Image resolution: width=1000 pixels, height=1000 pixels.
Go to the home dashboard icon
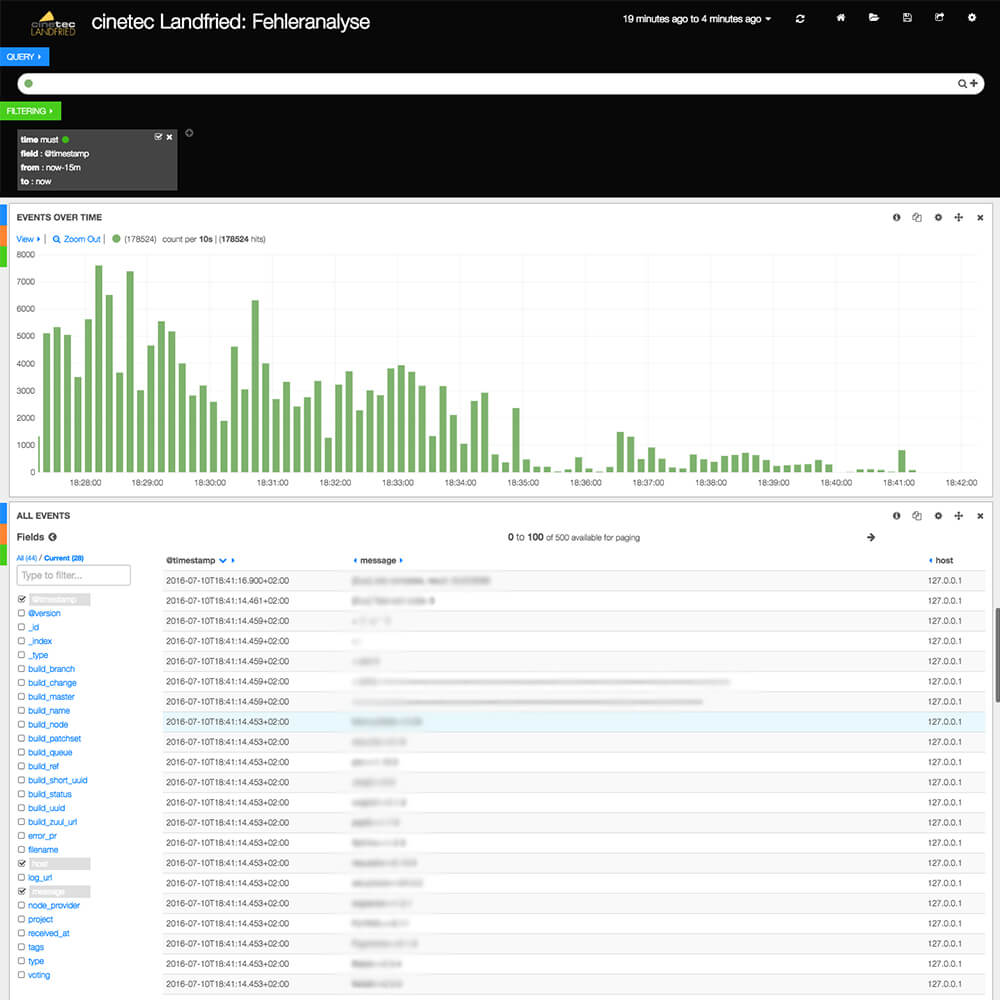point(841,18)
